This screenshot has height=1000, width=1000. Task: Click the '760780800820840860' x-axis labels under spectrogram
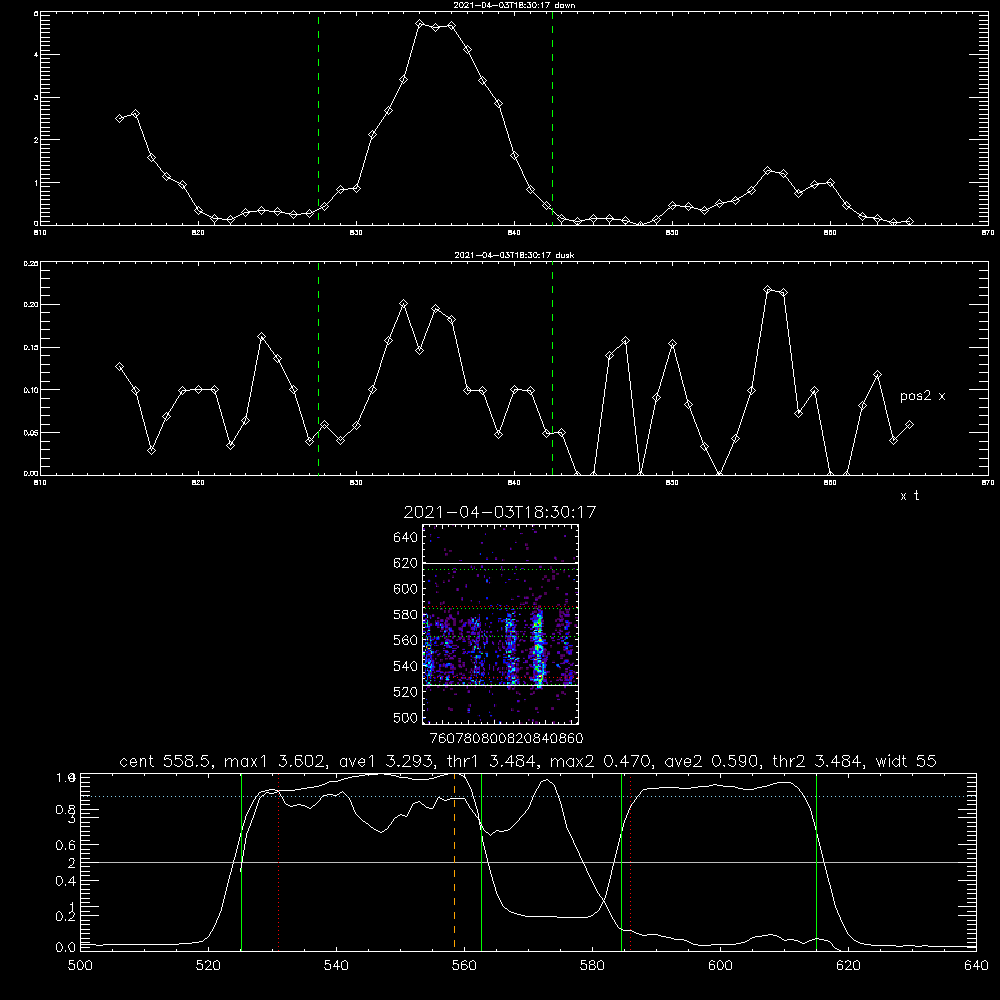coord(506,738)
